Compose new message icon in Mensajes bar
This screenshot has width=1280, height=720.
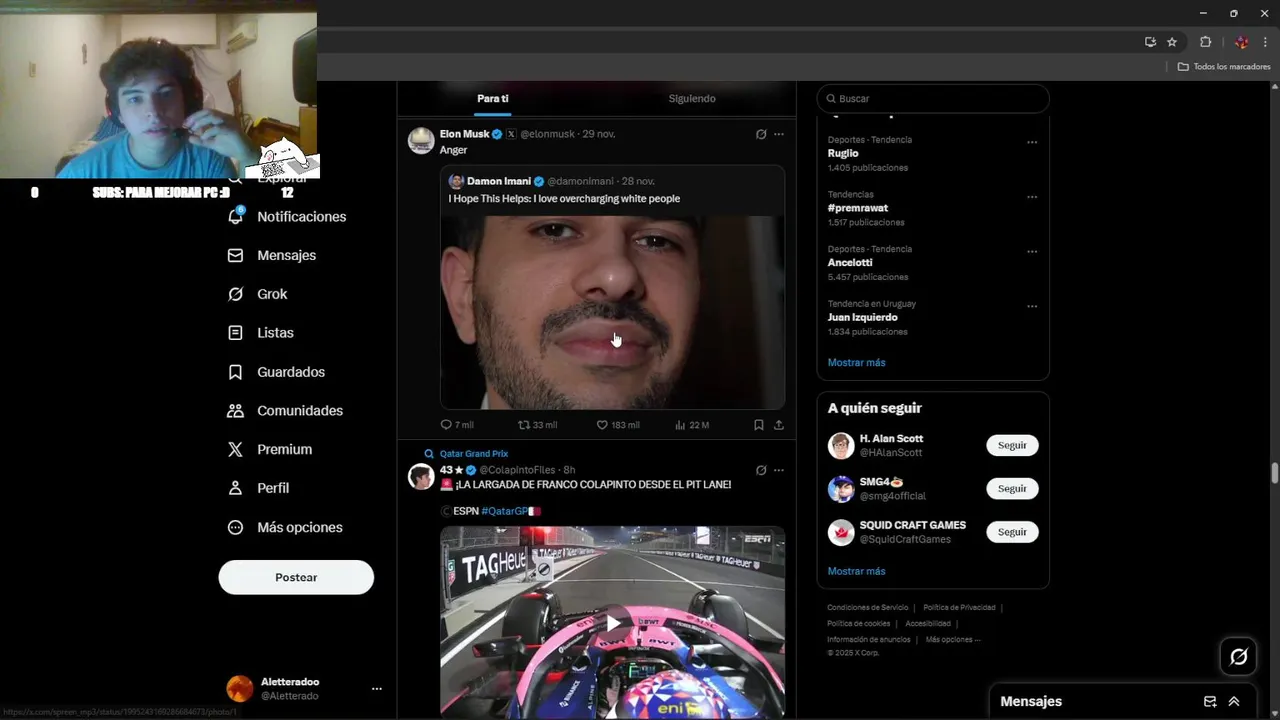coord(1210,702)
